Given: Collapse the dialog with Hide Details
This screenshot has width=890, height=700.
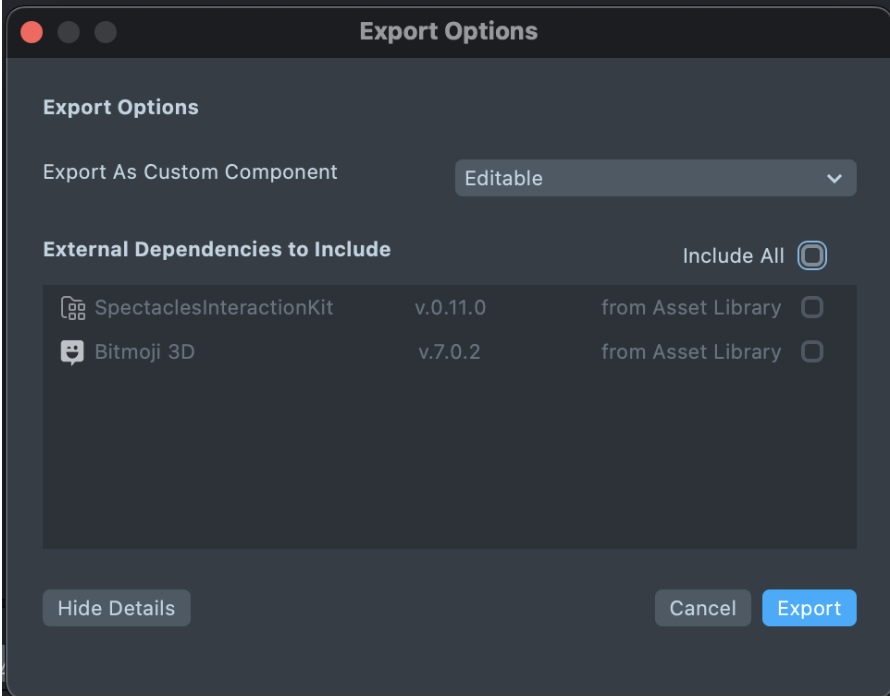Looking at the screenshot, I should [116, 608].
